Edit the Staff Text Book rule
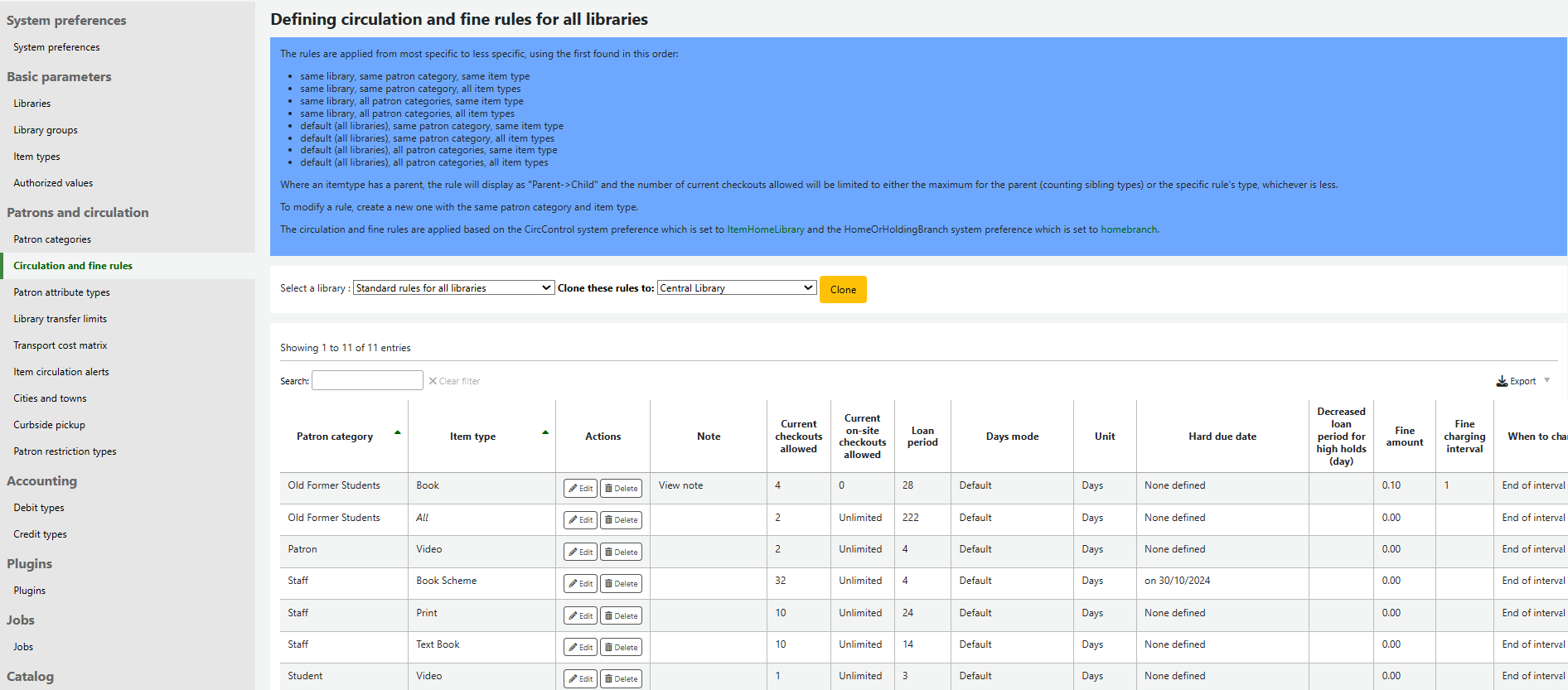This screenshot has width=1568, height=690. (580, 648)
